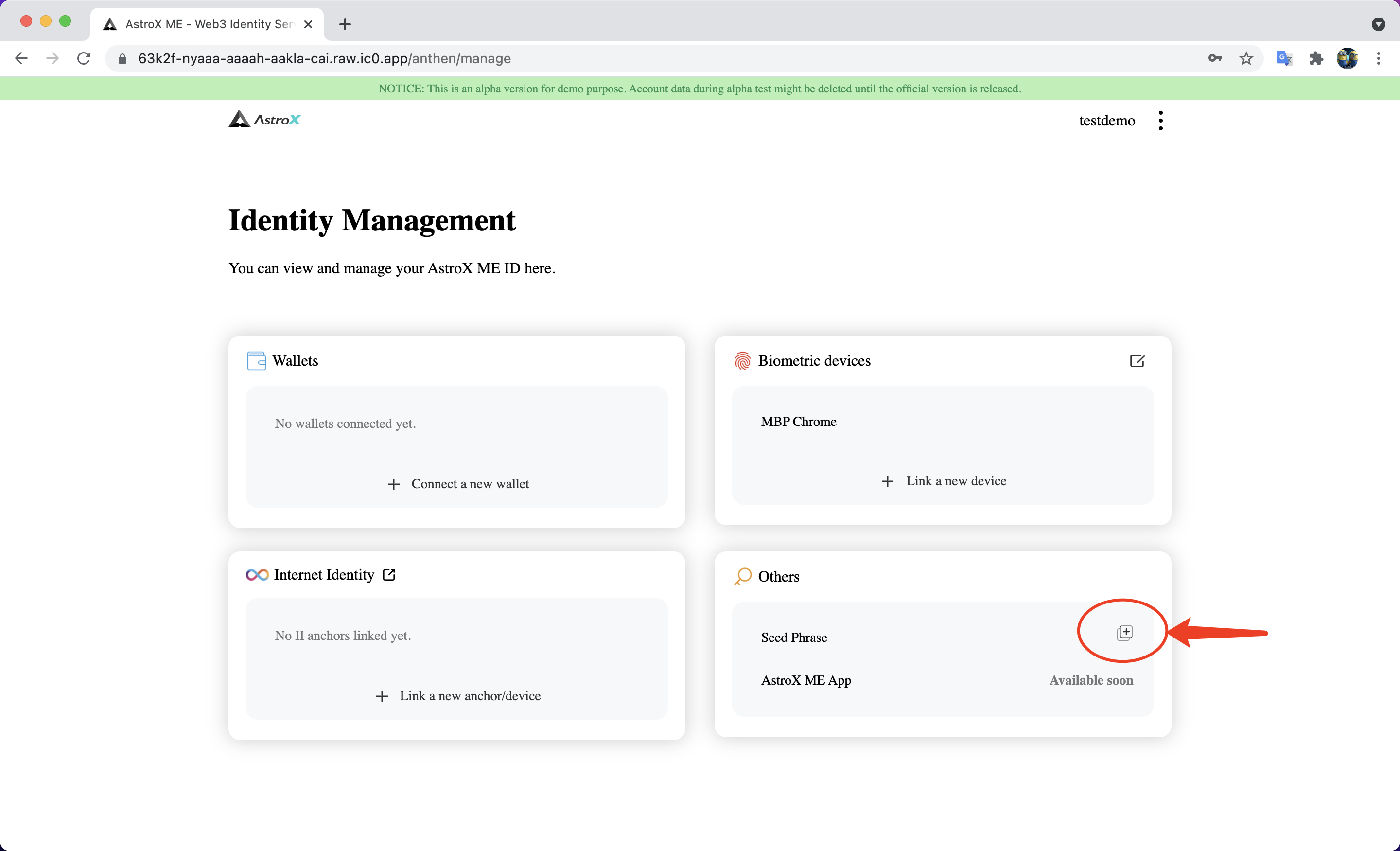Click the Identity Management heading
The image size is (1400, 851).
[371, 220]
